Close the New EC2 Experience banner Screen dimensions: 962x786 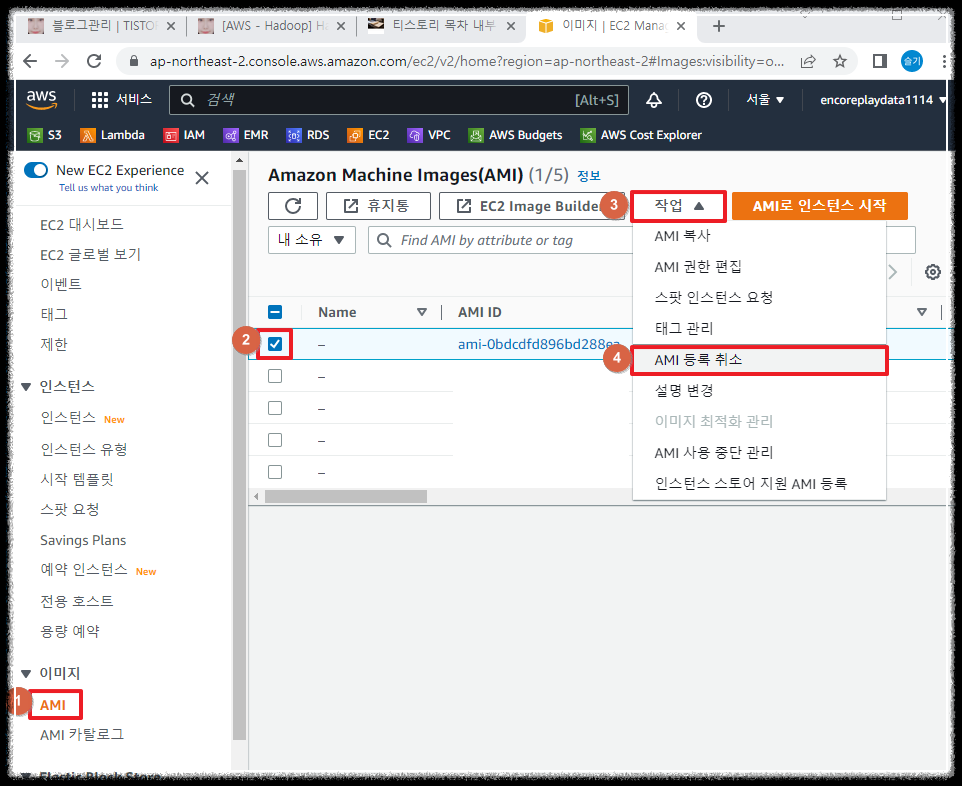(x=202, y=178)
